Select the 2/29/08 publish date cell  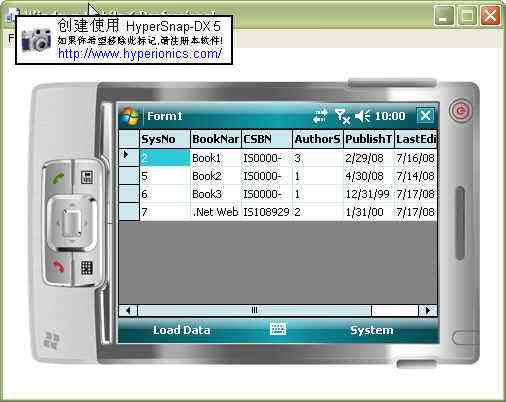[369, 158]
